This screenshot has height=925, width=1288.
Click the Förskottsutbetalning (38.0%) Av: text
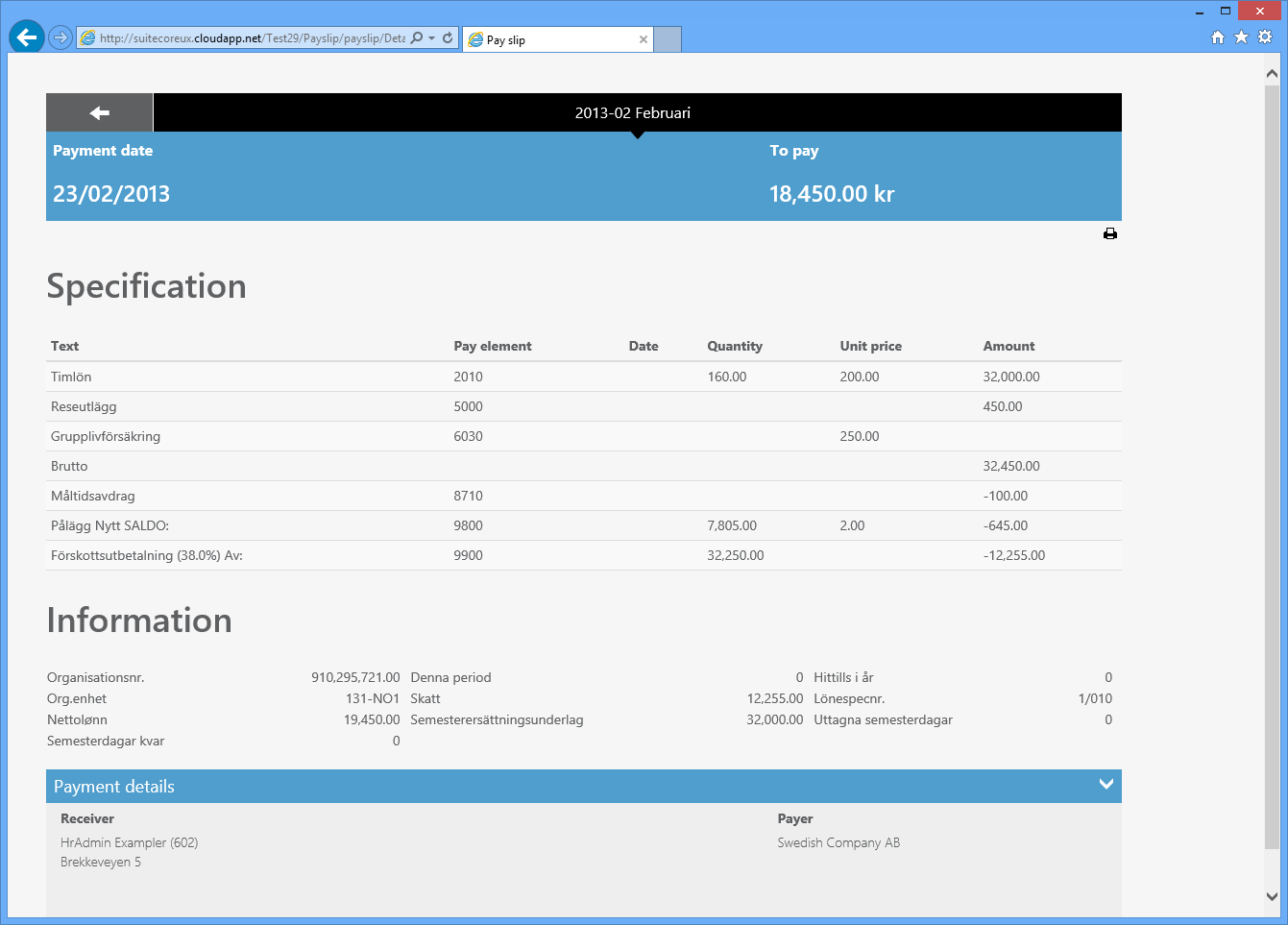click(147, 555)
